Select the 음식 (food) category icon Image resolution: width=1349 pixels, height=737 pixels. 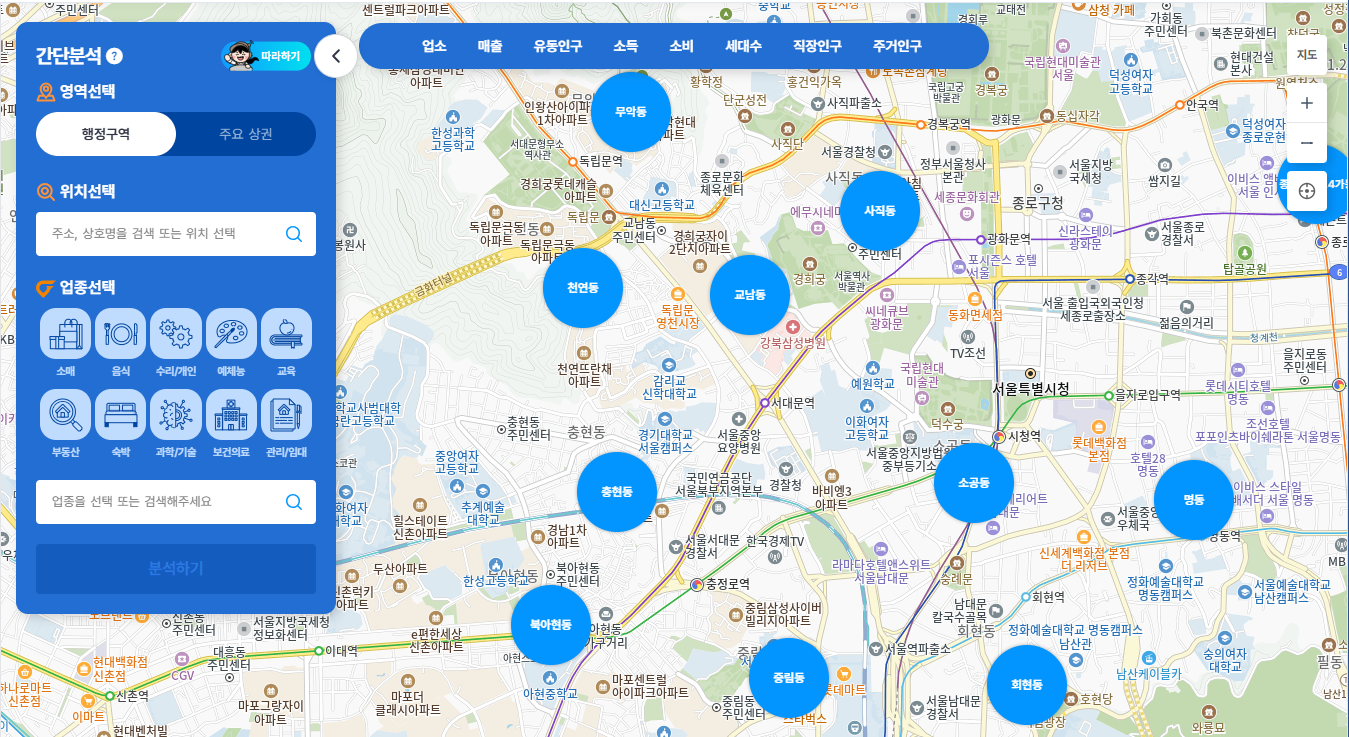[121, 334]
